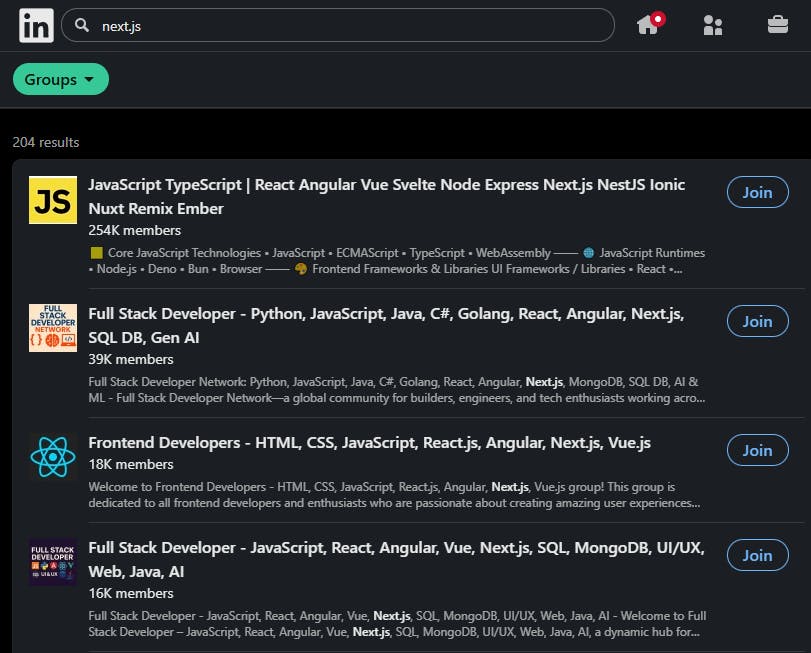Click the Full Stack Developer Network group logo
811x653 pixels.
click(x=51, y=327)
